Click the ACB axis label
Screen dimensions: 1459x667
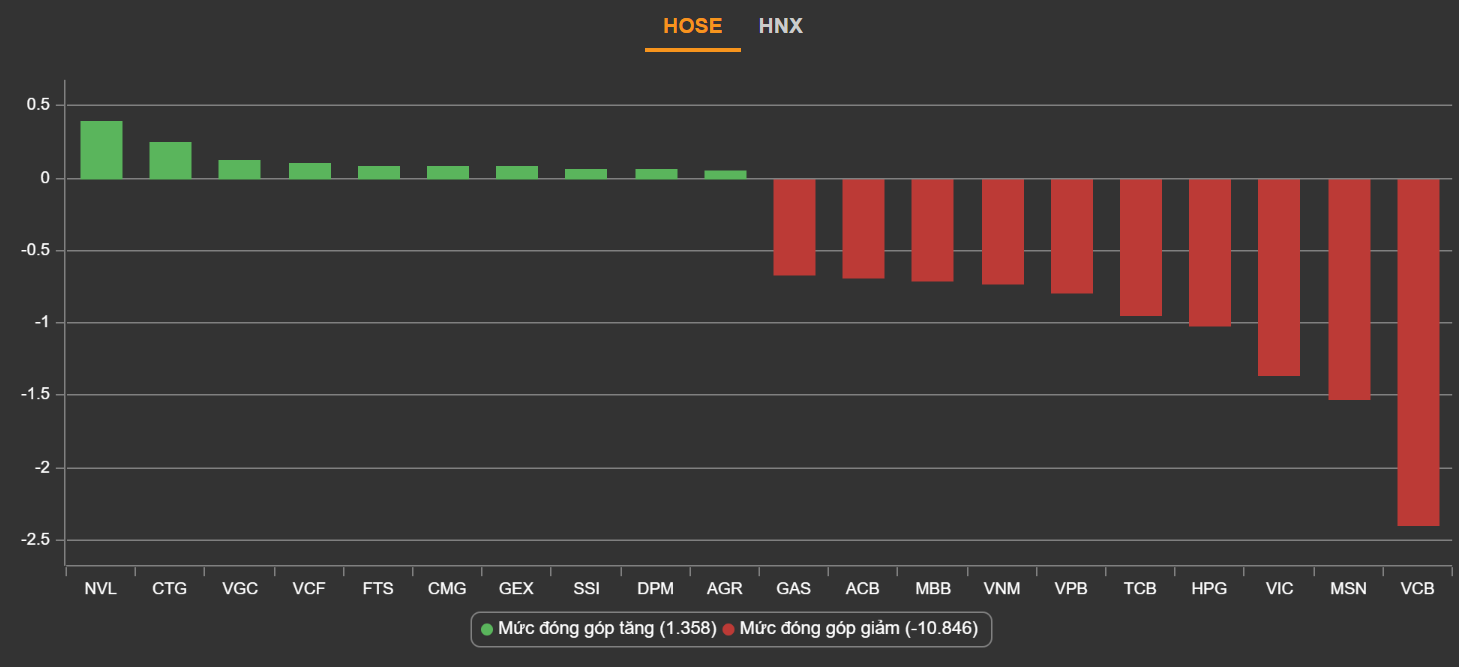tap(863, 589)
